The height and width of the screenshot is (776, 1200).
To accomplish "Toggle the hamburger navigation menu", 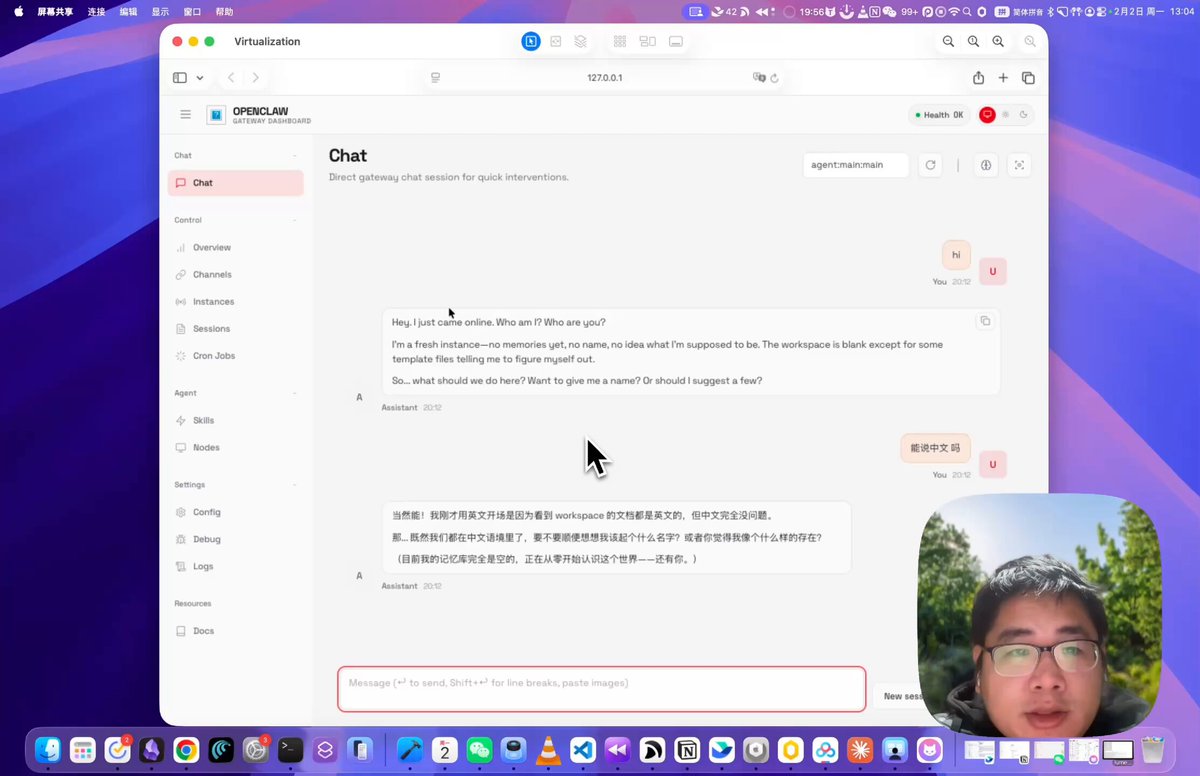I will pyautogui.click(x=185, y=115).
